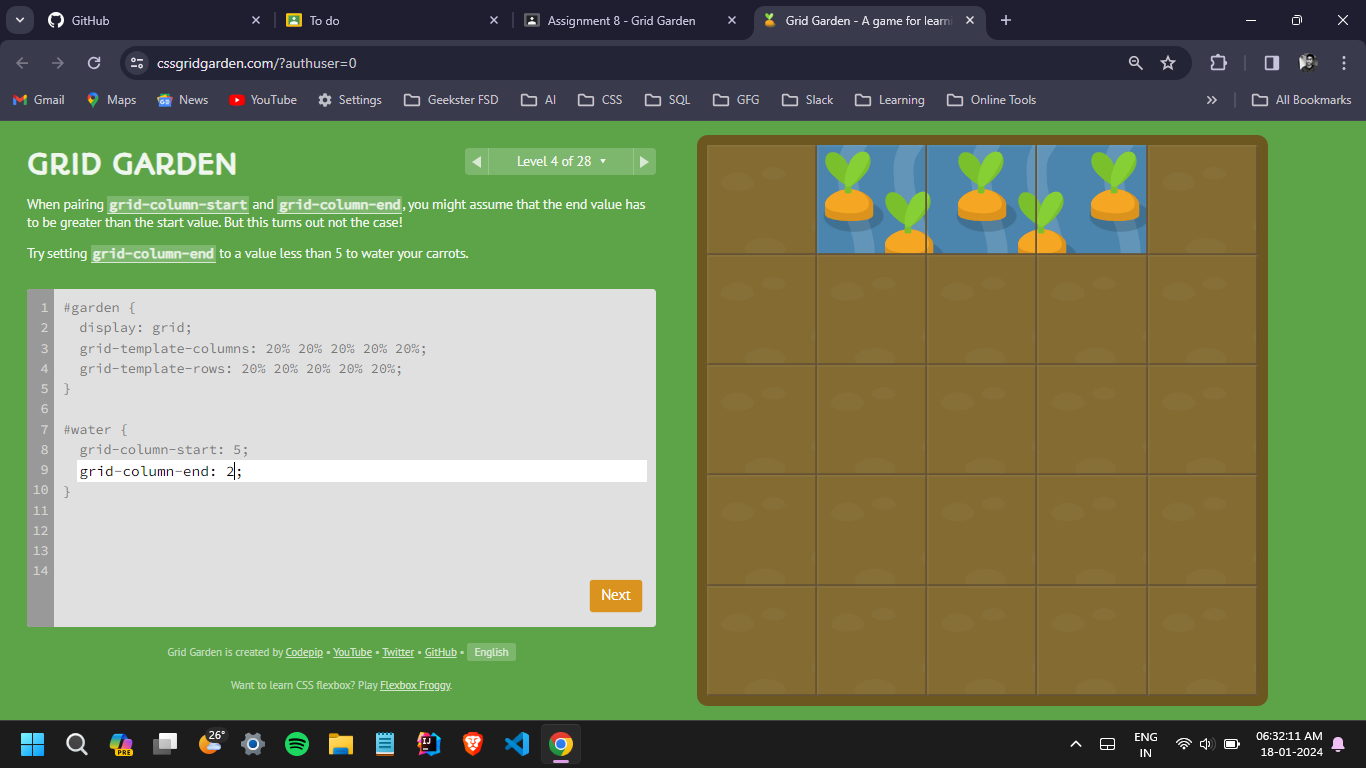1366x768 pixels.
Task: Open the YouTube bookmark
Action: click(263, 100)
